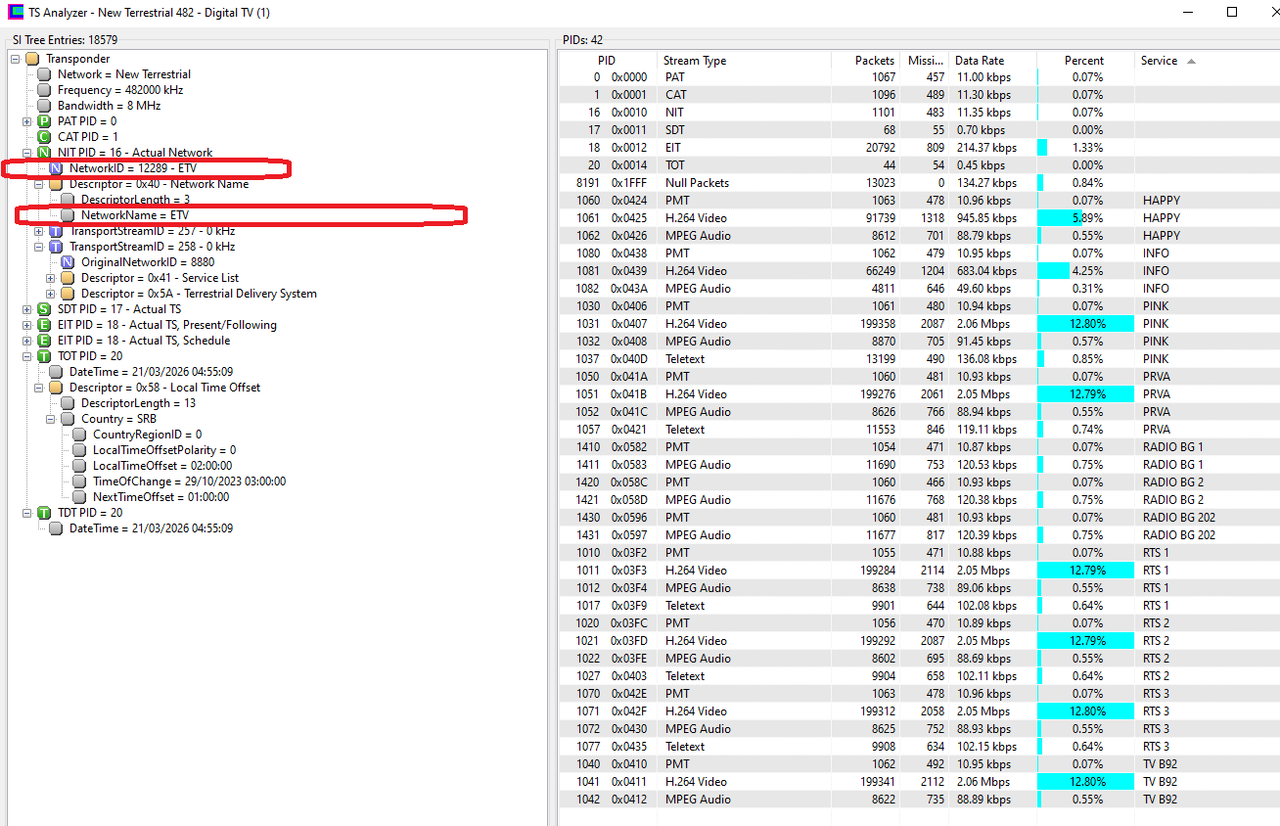Click the folder icon of Descriptor 0x5A Terrestrial Delivery
The height and width of the screenshot is (826, 1280).
point(68,293)
